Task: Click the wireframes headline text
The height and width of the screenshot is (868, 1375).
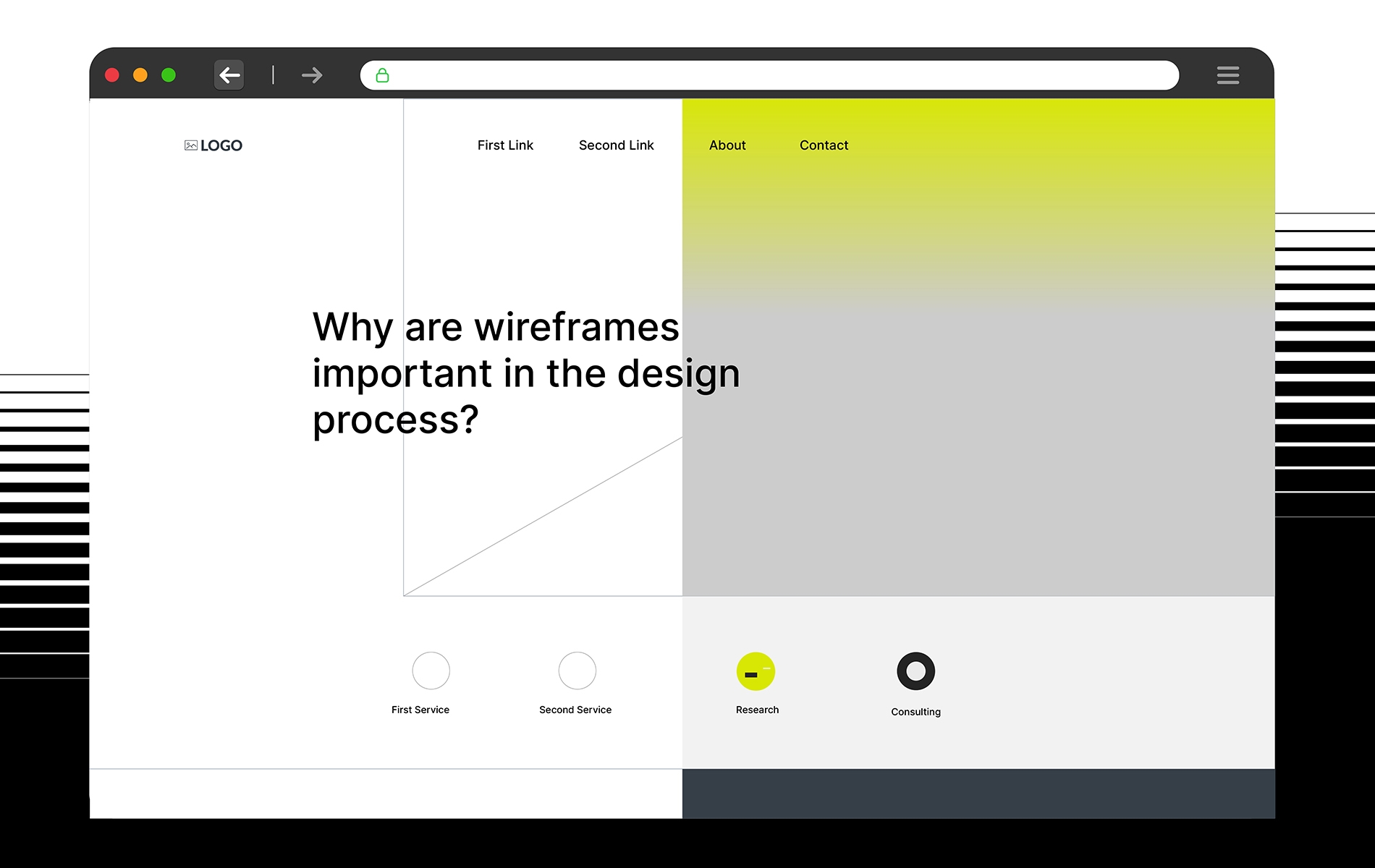Action: point(526,373)
